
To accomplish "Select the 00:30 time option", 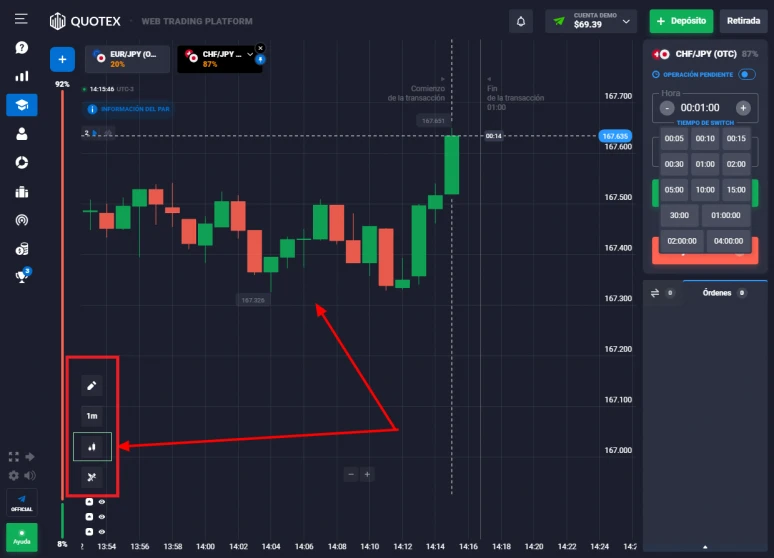I will point(674,164).
